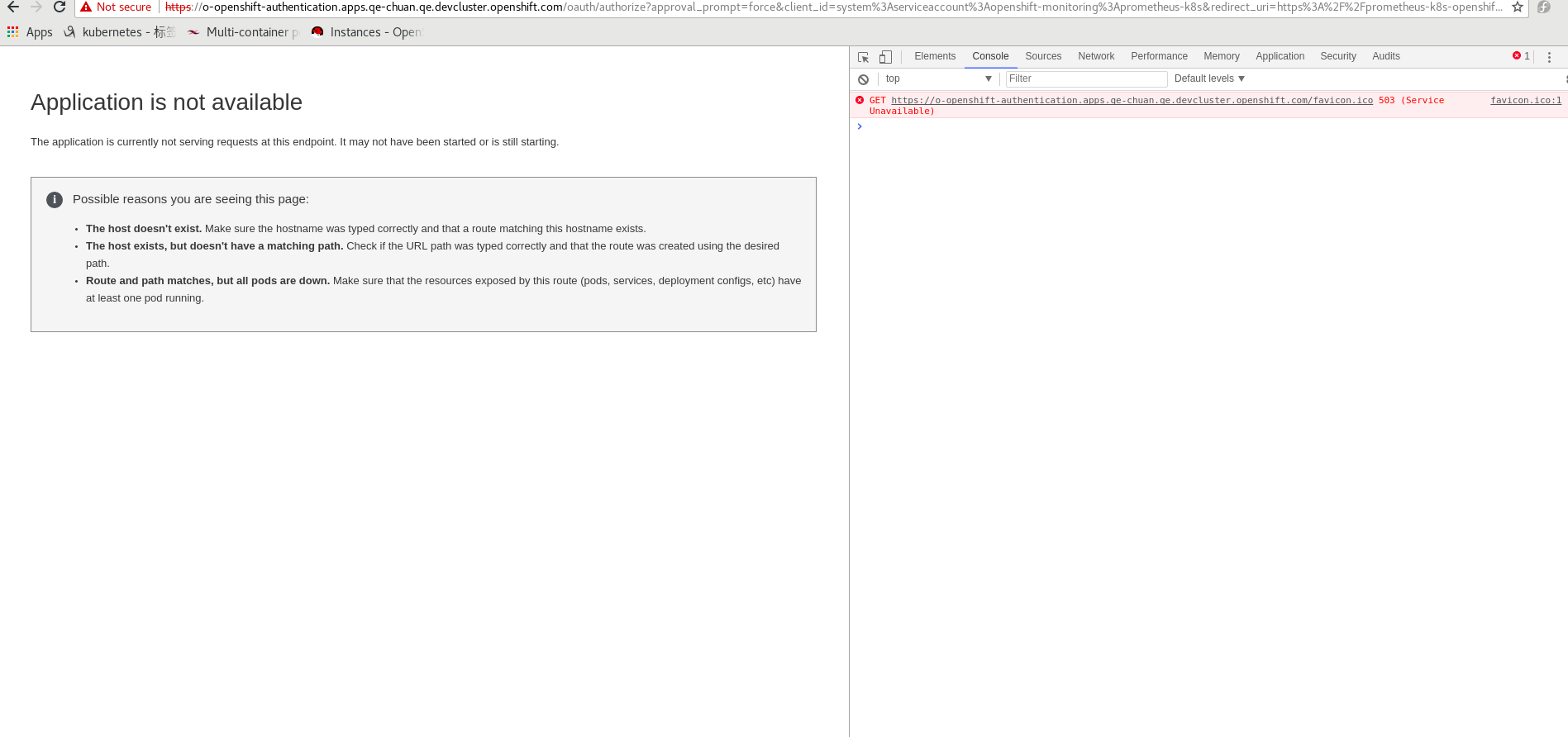Screen dimensions: 1568x737
Task: Toggle the device toolbar in DevTools
Action: pos(885,57)
